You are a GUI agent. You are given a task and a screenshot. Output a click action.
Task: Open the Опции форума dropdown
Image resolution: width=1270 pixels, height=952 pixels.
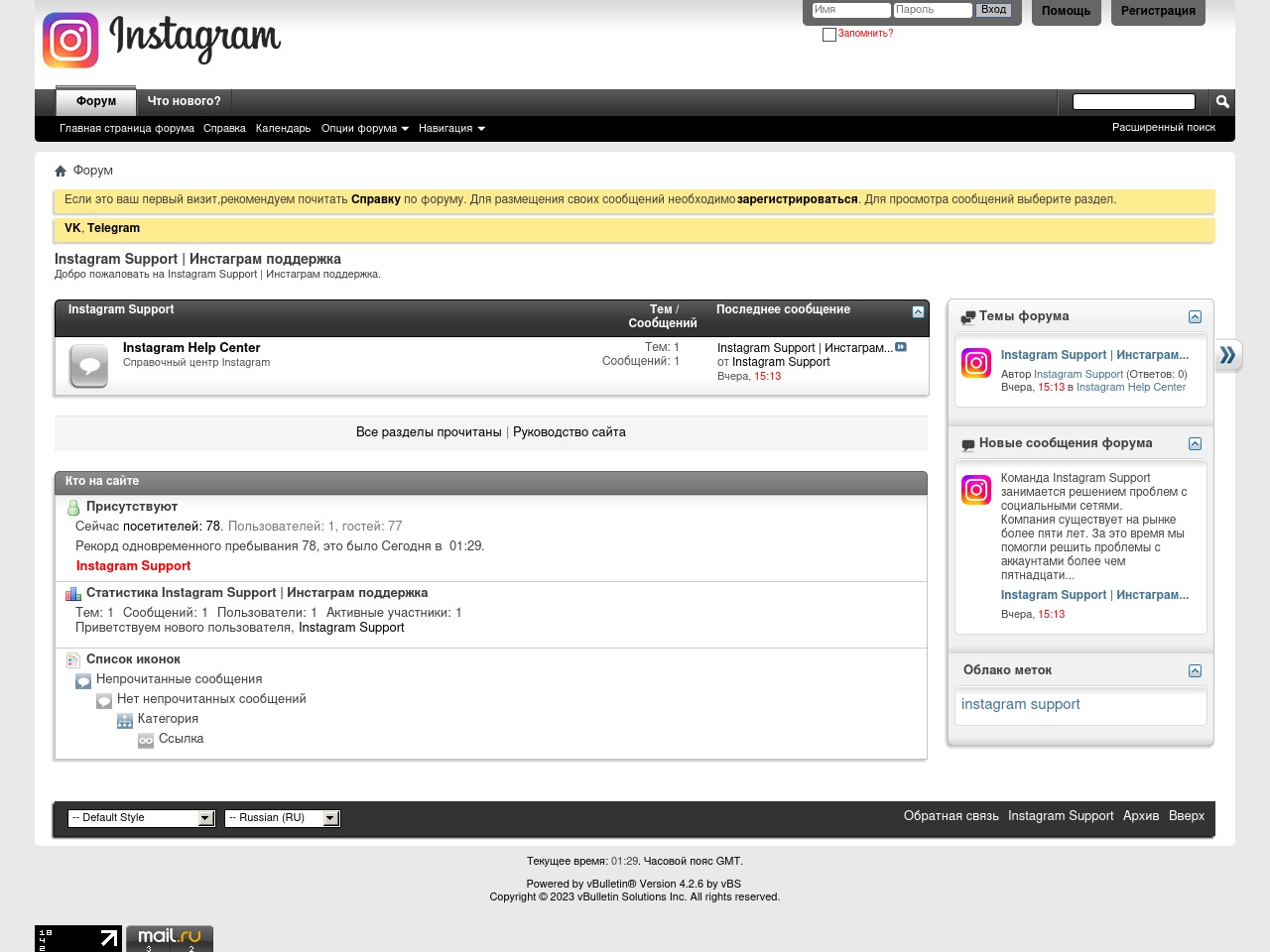pyautogui.click(x=364, y=128)
